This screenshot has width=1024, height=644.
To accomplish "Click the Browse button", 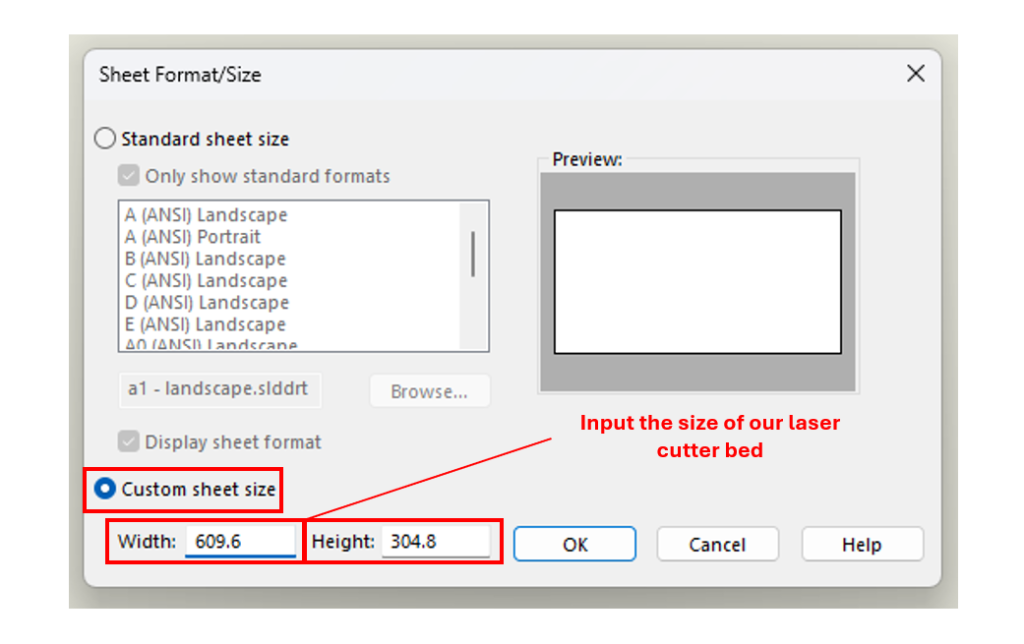I will tap(429, 391).
